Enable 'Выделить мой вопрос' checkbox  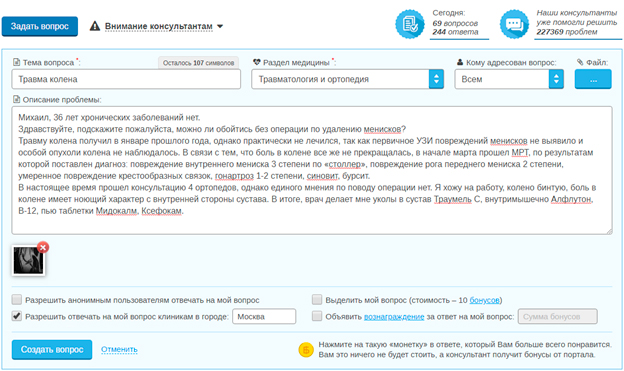(317, 299)
